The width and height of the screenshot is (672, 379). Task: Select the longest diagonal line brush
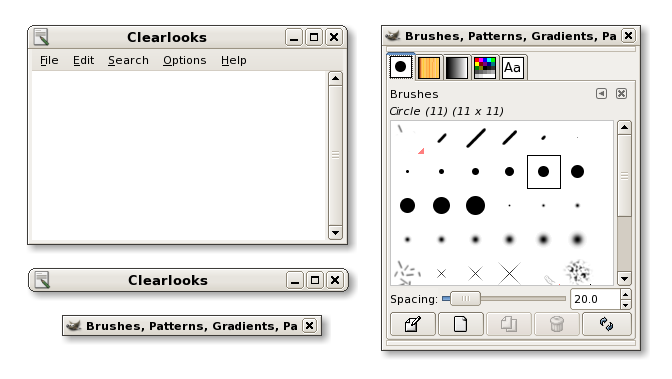pyautogui.click(x=476, y=138)
